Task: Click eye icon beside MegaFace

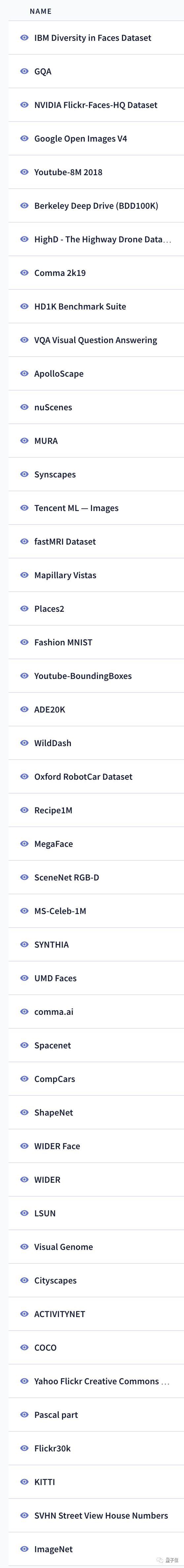Action: pos(24,844)
